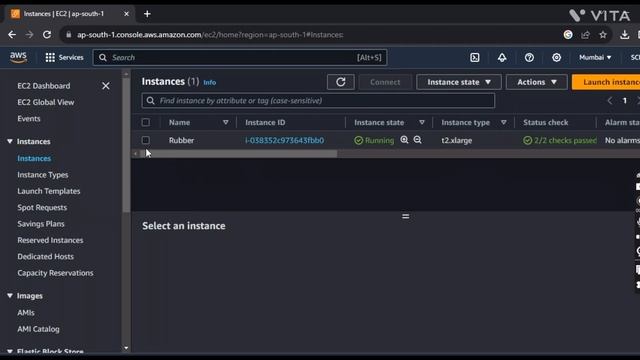Viewport: 640px width, 360px height.
Task: Click the site lock icon in address bar
Action: 69,35
